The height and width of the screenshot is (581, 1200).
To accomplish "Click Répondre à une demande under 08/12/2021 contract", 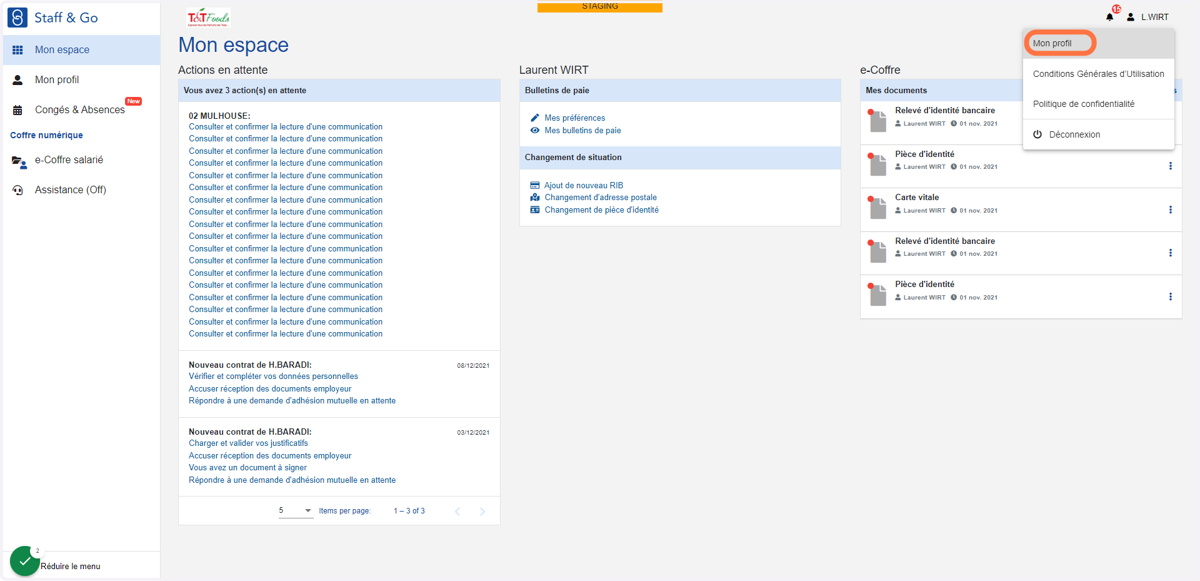I will tap(292, 400).
